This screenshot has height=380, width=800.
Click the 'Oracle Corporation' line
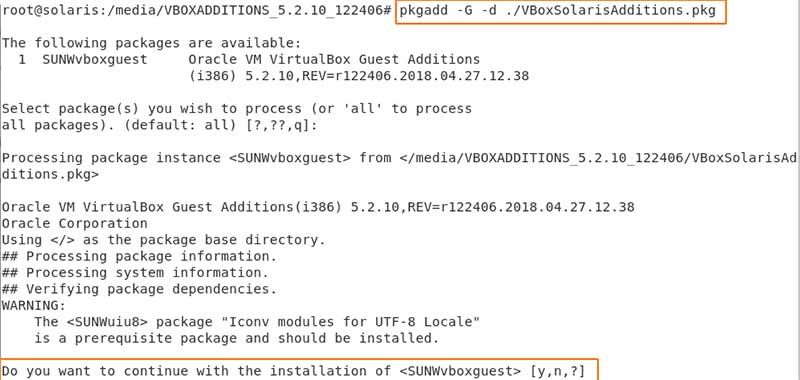(74, 223)
